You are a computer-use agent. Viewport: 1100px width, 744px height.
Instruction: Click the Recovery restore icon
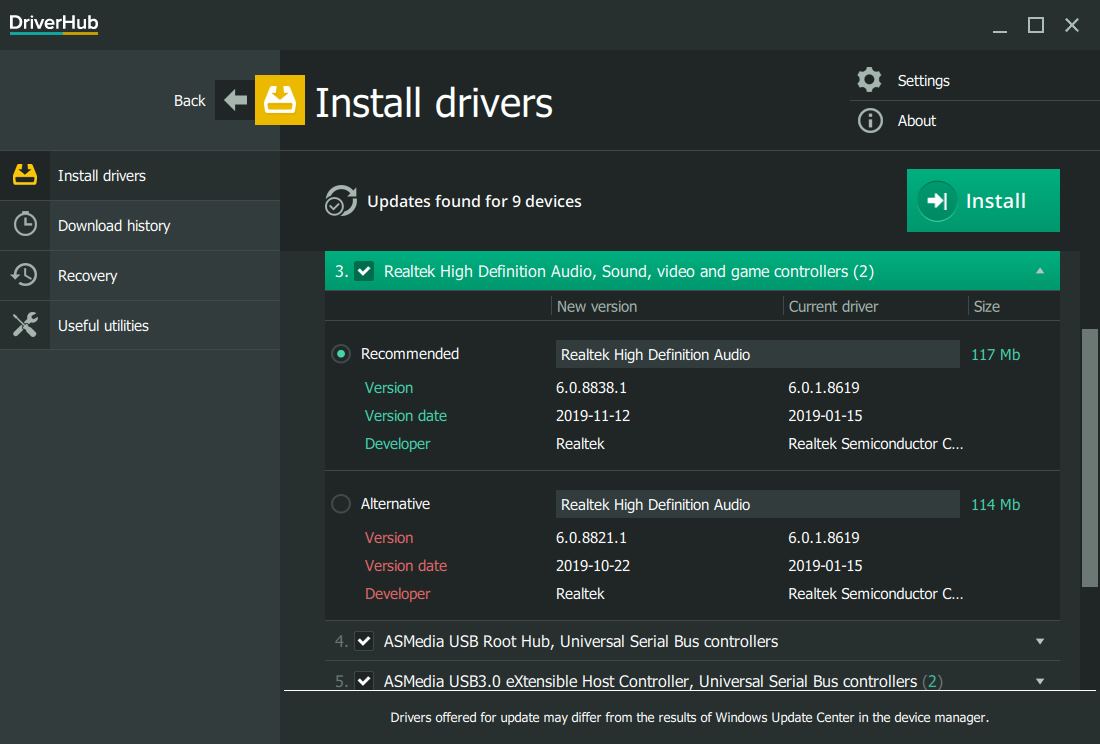[x=25, y=275]
